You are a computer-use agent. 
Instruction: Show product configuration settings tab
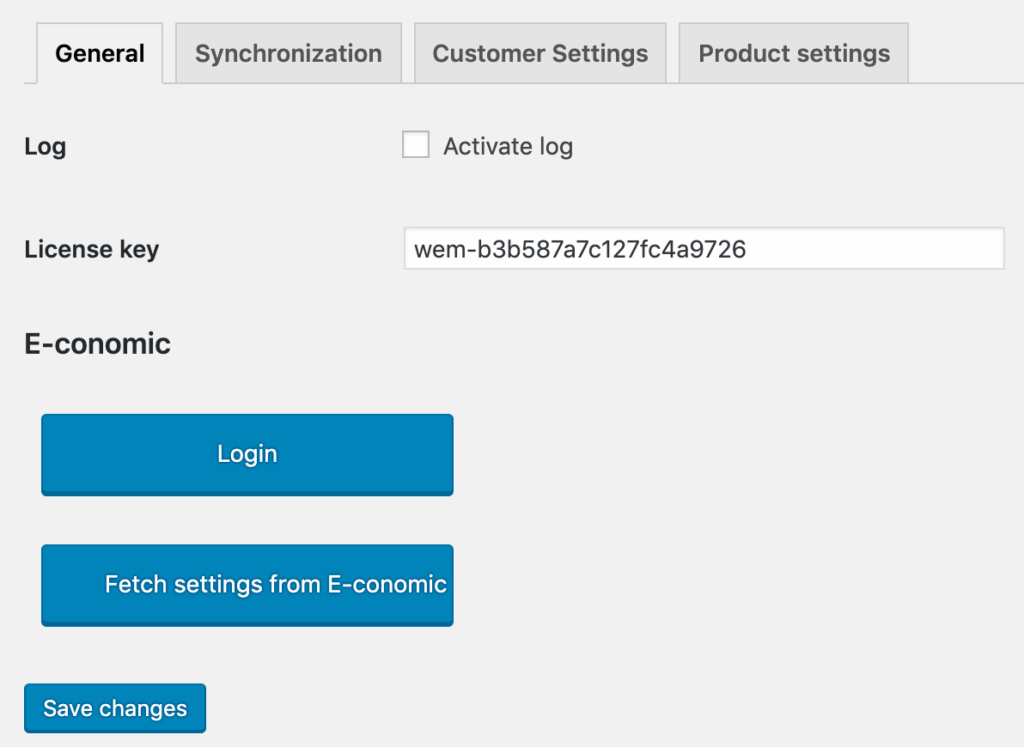(794, 54)
